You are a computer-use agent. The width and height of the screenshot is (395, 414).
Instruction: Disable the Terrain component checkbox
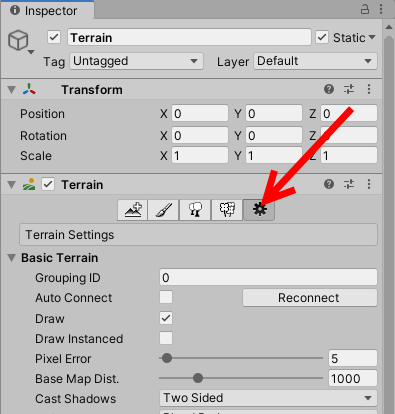[48, 184]
